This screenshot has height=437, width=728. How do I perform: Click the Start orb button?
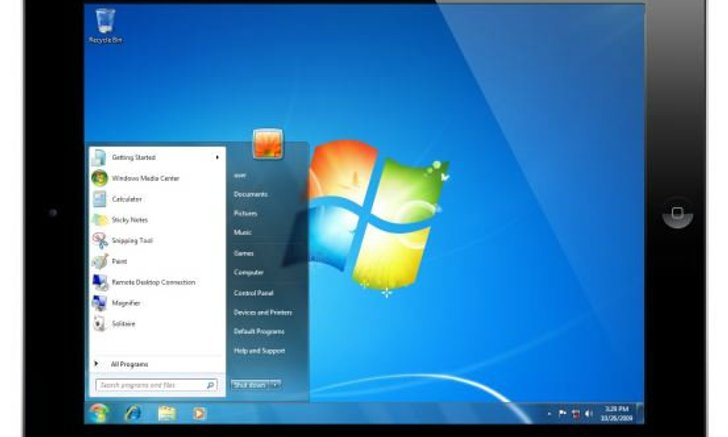click(x=99, y=413)
